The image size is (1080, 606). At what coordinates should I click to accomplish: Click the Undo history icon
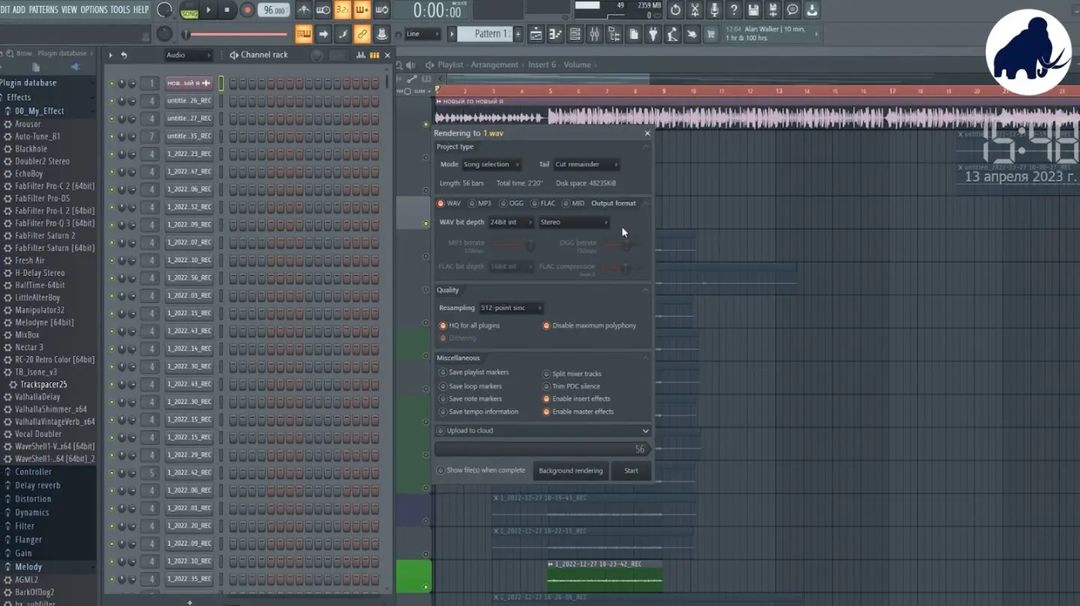tap(675, 10)
